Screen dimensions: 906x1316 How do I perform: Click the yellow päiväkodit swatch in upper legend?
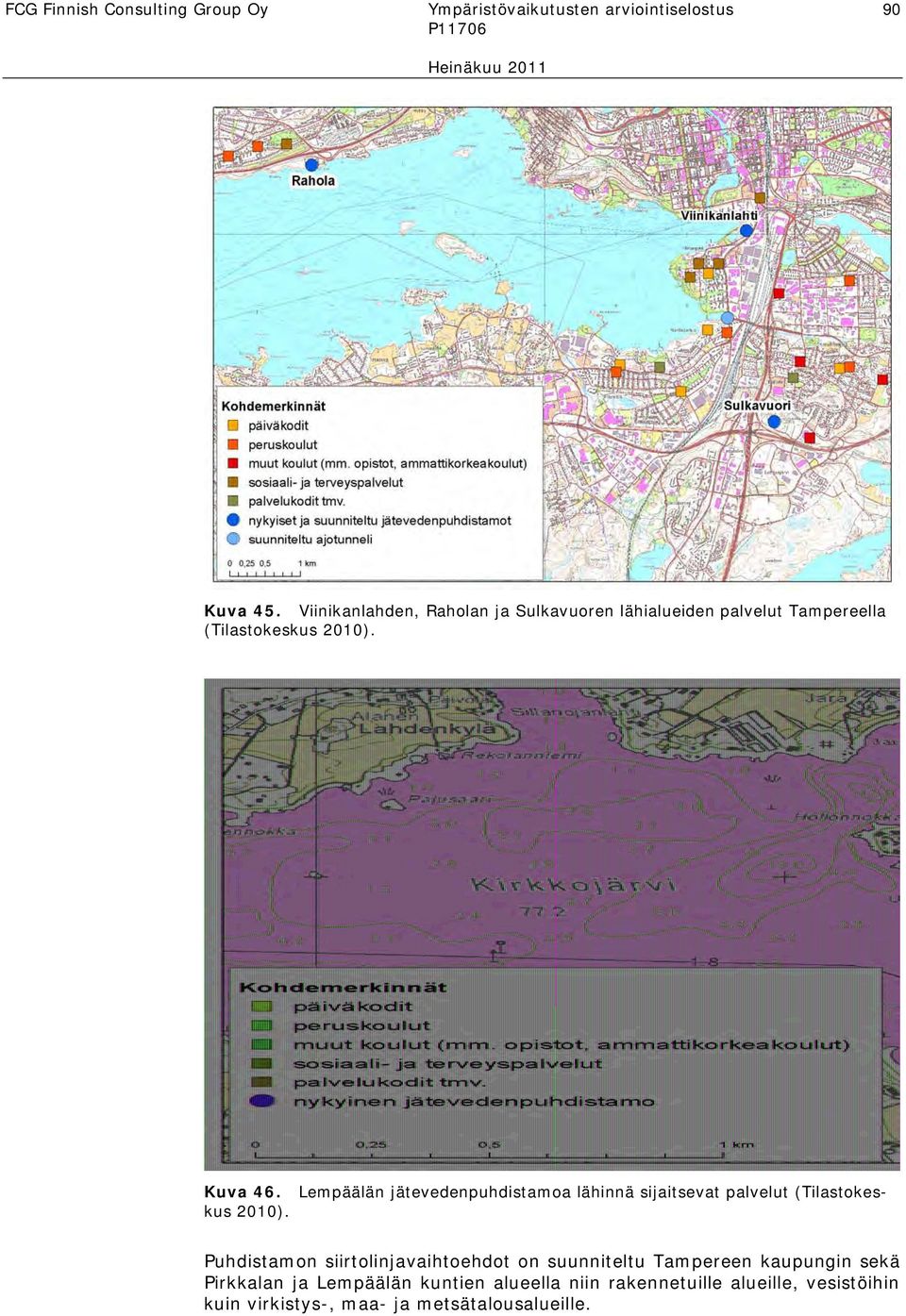pos(233,425)
